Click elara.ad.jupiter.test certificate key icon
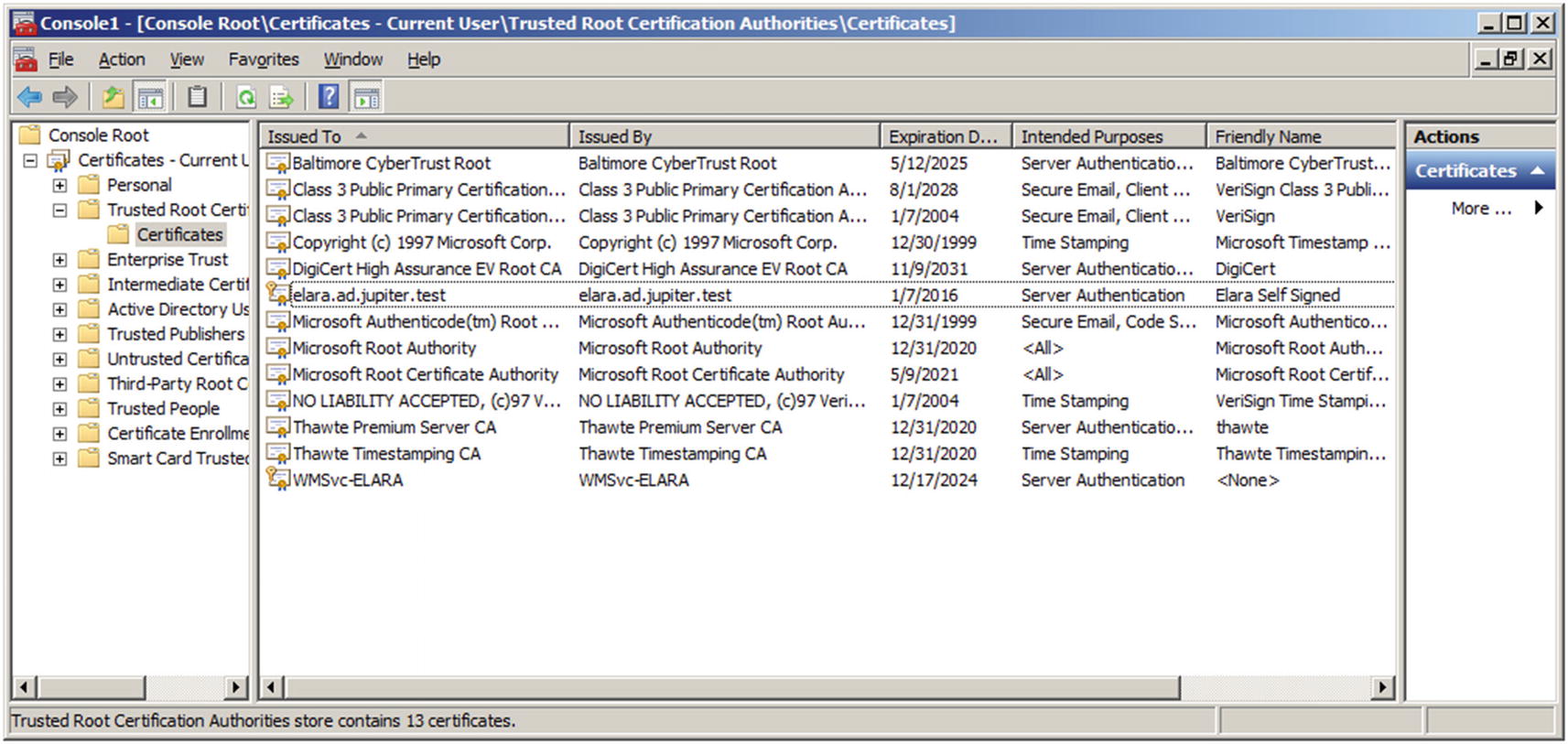 277,295
